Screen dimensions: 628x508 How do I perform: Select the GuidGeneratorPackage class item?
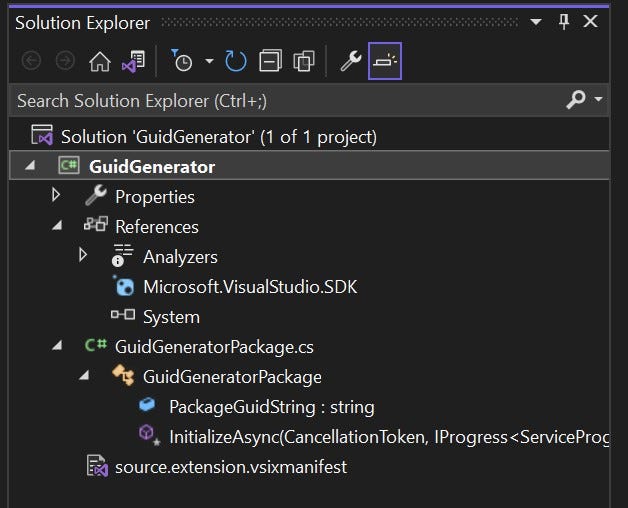(232, 377)
